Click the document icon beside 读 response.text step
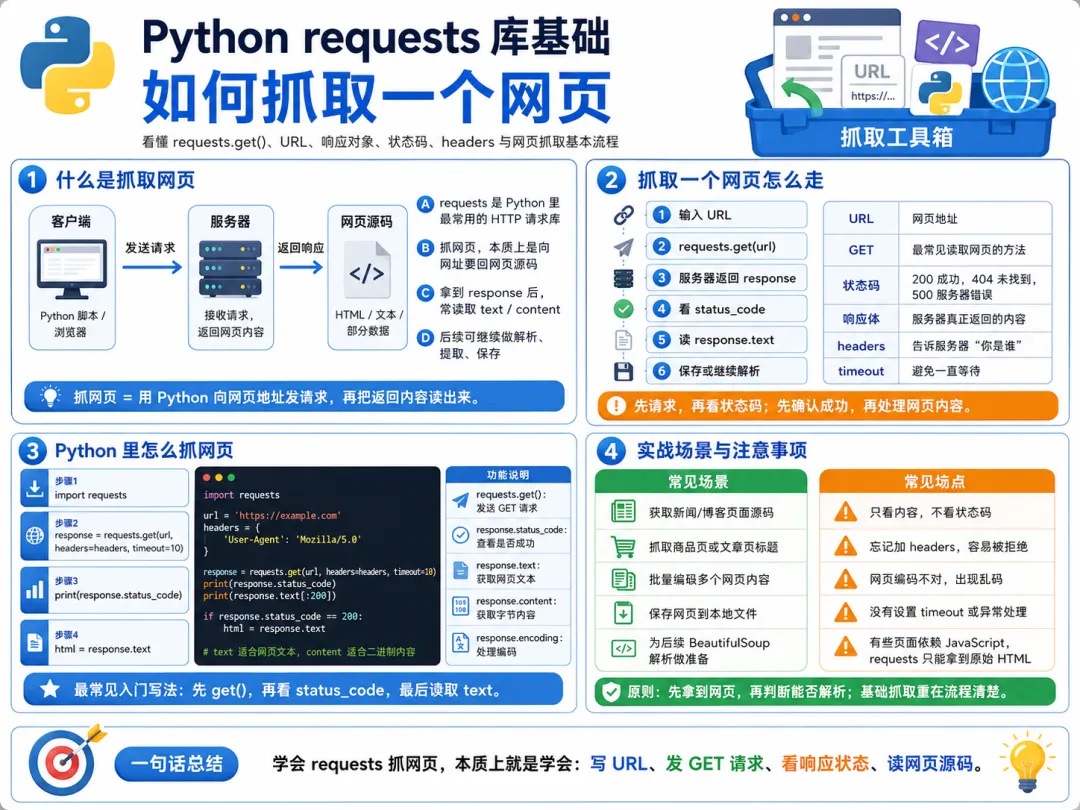The width and height of the screenshot is (1080, 810). click(x=623, y=340)
